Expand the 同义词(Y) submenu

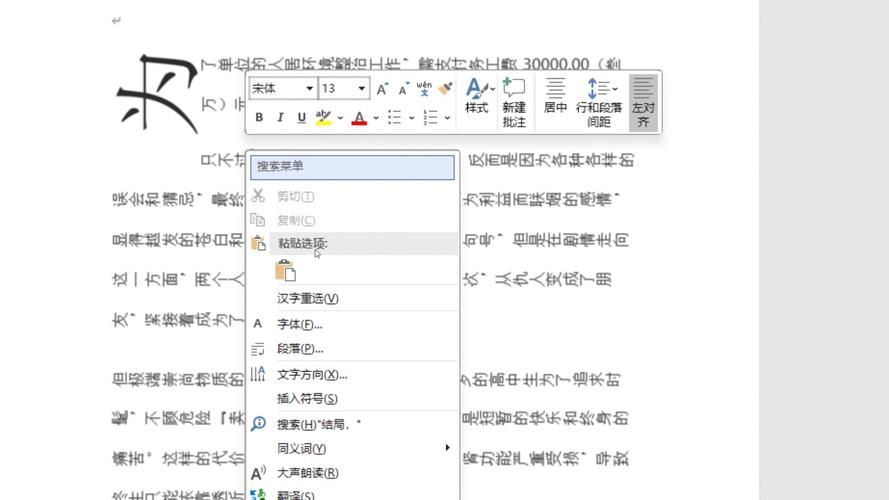[x=352, y=448]
